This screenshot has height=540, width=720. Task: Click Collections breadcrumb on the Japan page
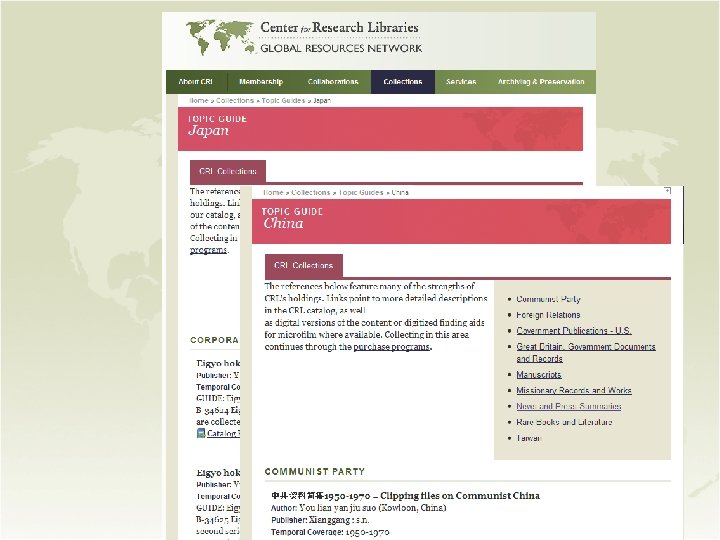235,100
